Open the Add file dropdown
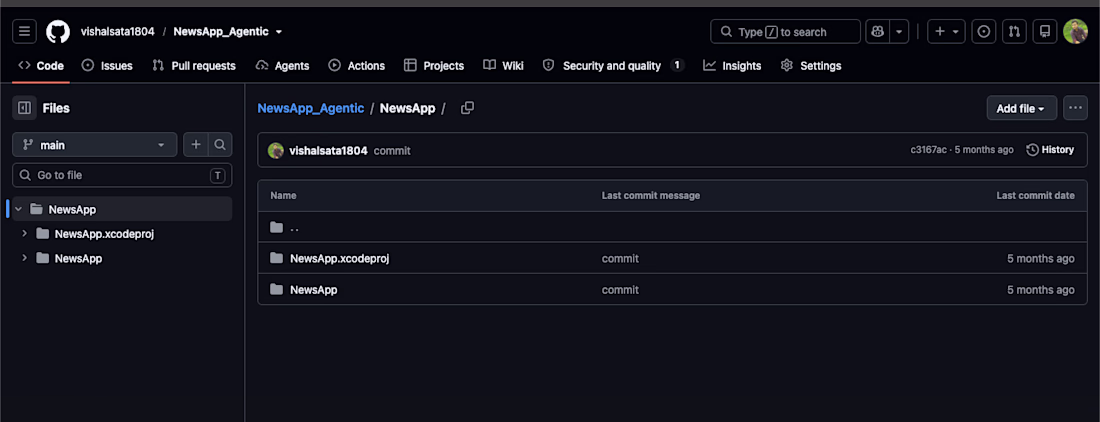This screenshot has height=422, width=1100. [1021, 108]
